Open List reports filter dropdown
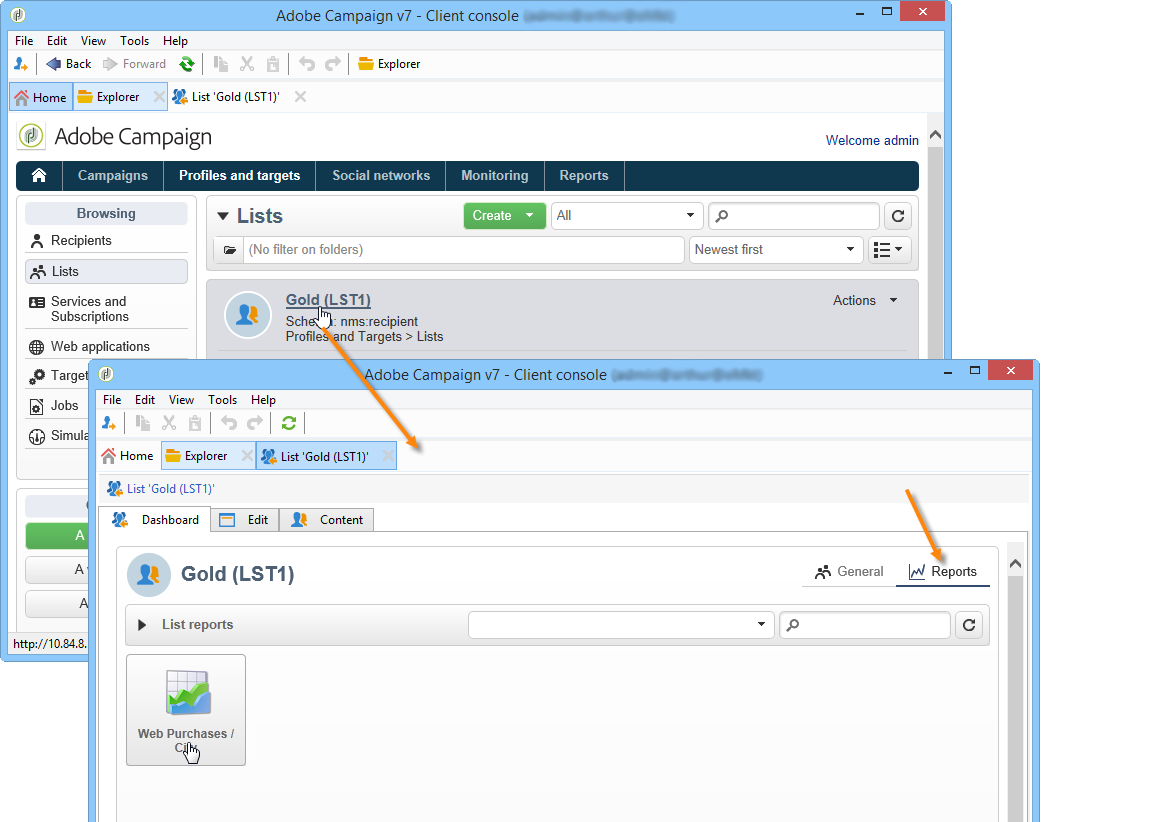The image size is (1150, 822). point(621,625)
